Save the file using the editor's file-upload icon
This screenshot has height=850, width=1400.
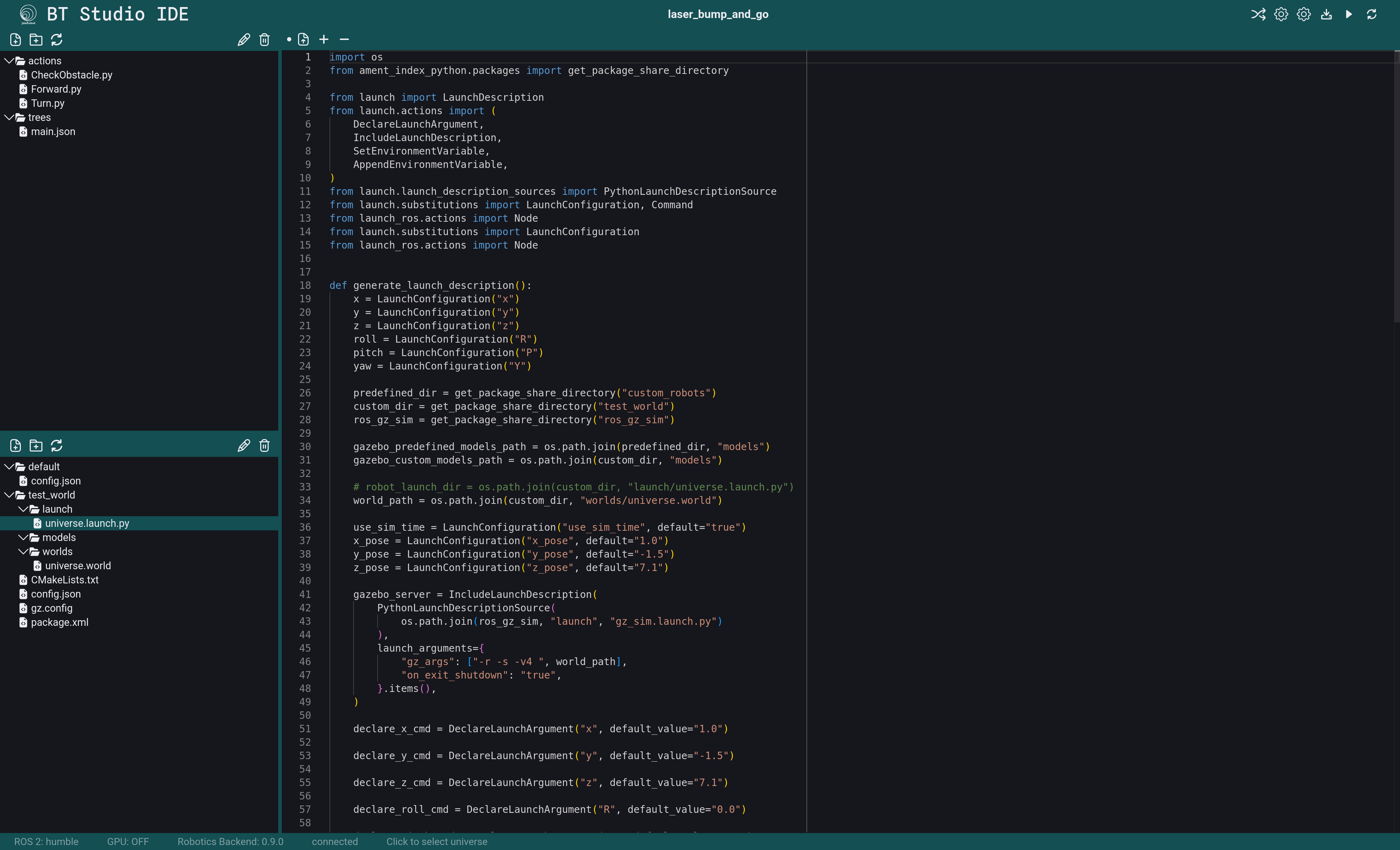tap(303, 40)
